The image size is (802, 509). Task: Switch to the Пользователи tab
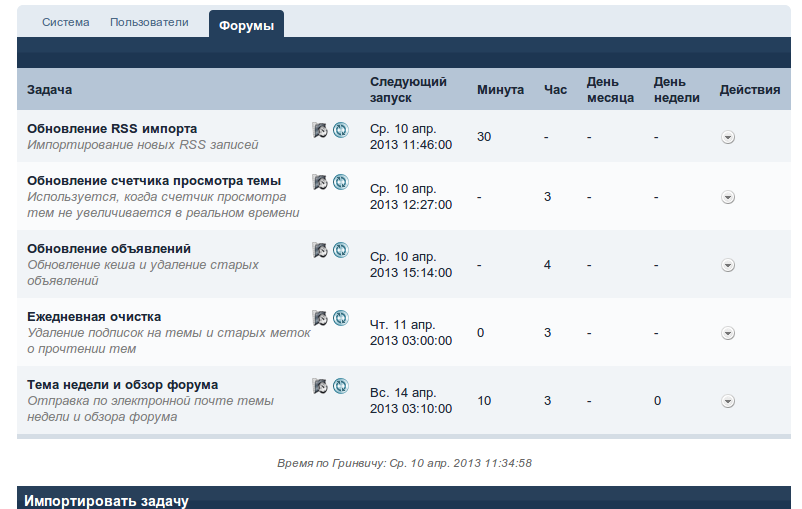click(x=149, y=22)
